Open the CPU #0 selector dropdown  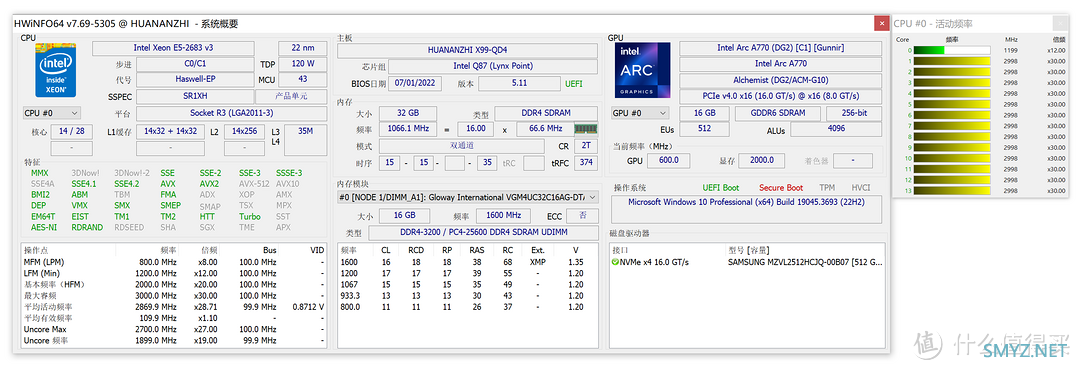tap(52, 113)
